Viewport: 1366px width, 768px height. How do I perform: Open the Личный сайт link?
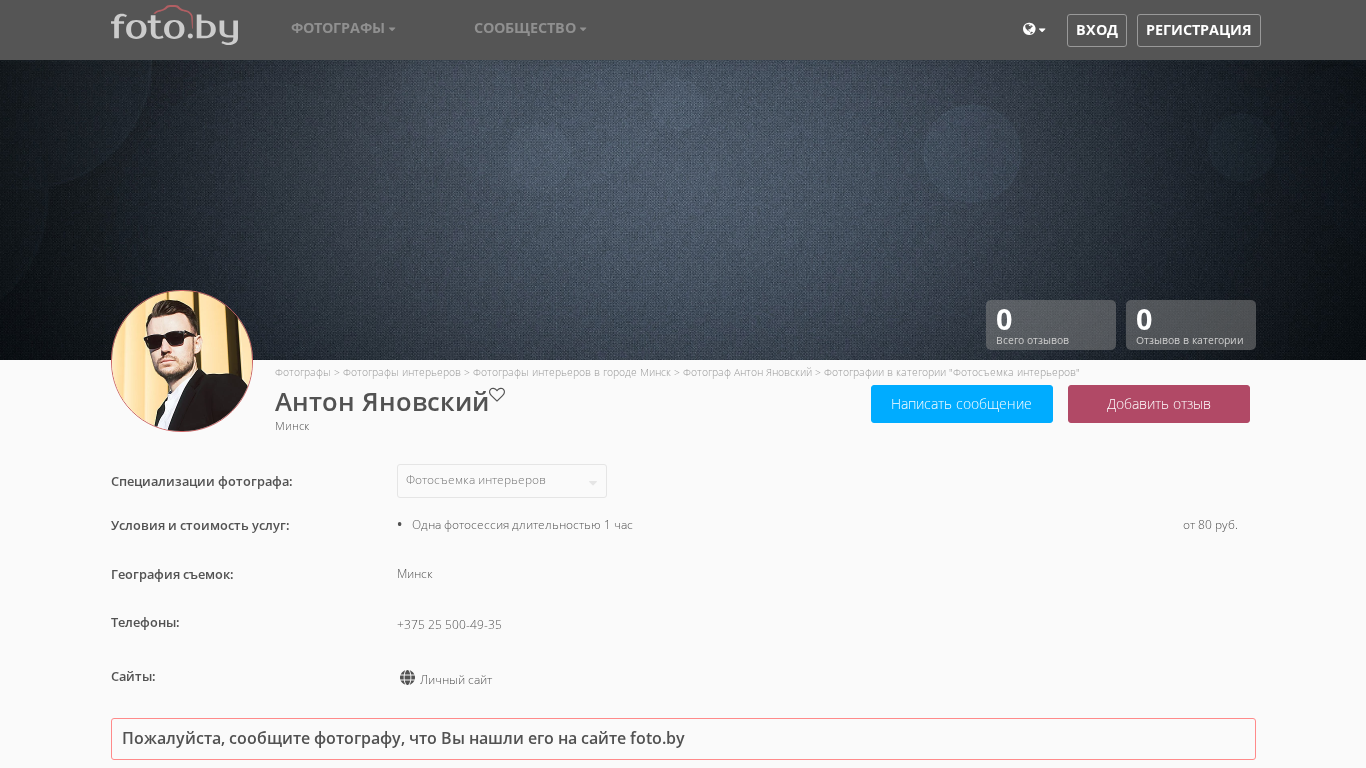[x=456, y=680]
